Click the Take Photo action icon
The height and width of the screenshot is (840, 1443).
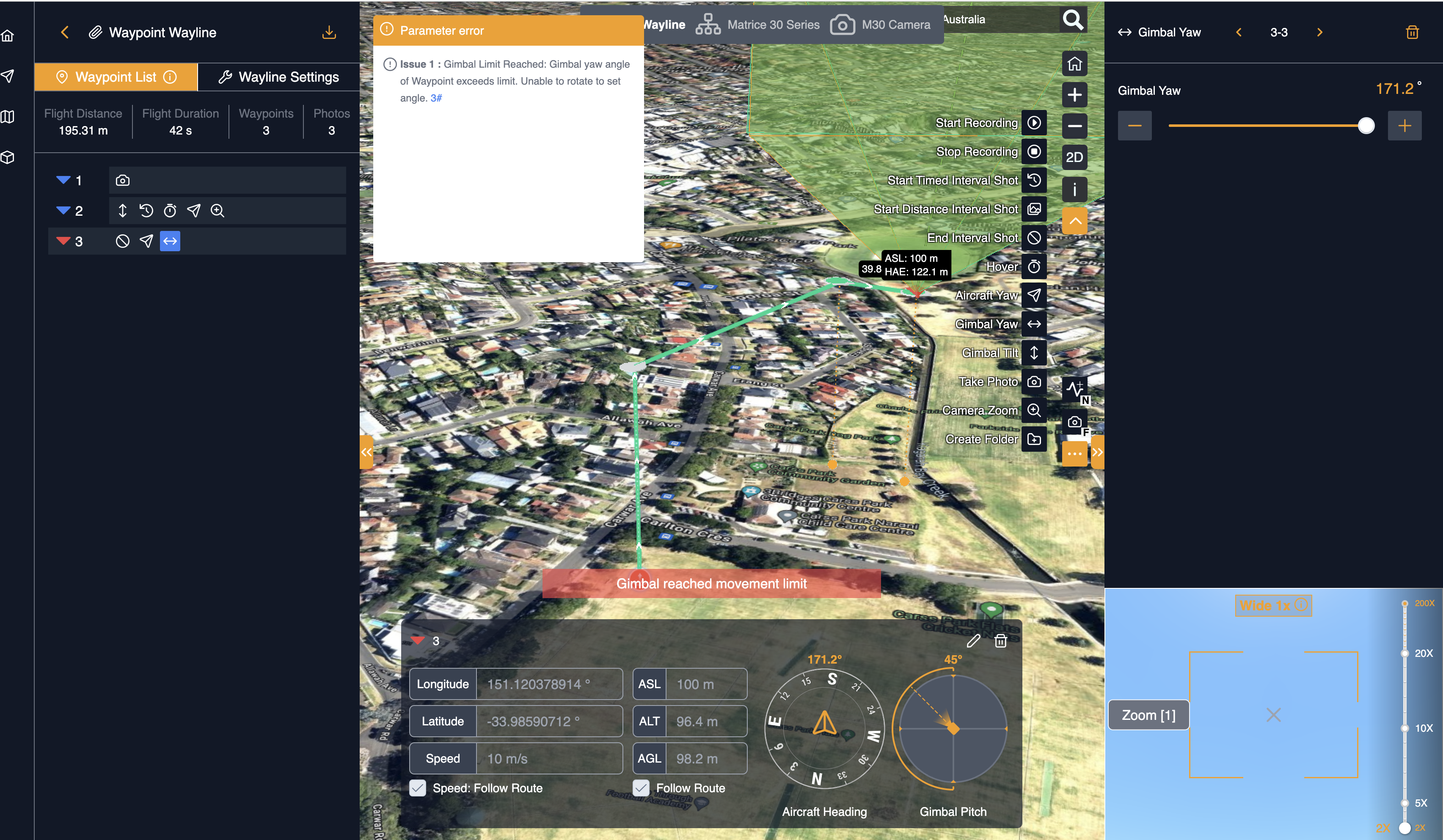[1033, 382]
